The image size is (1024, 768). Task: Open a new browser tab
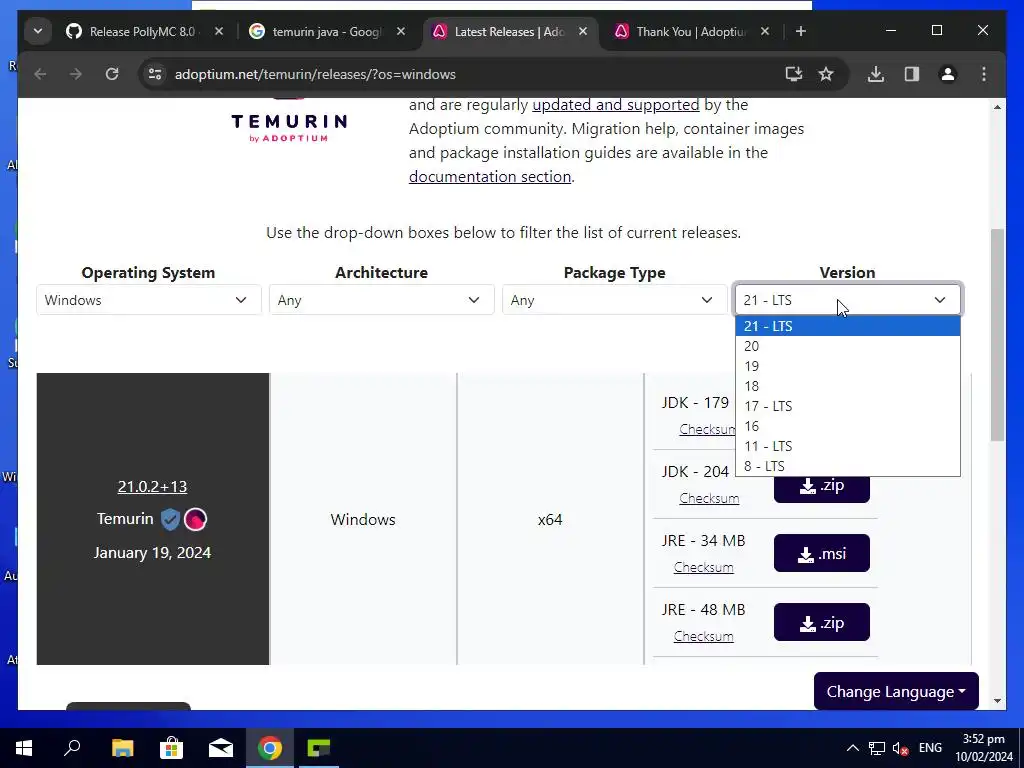pyautogui.click(x=801, y=31)
